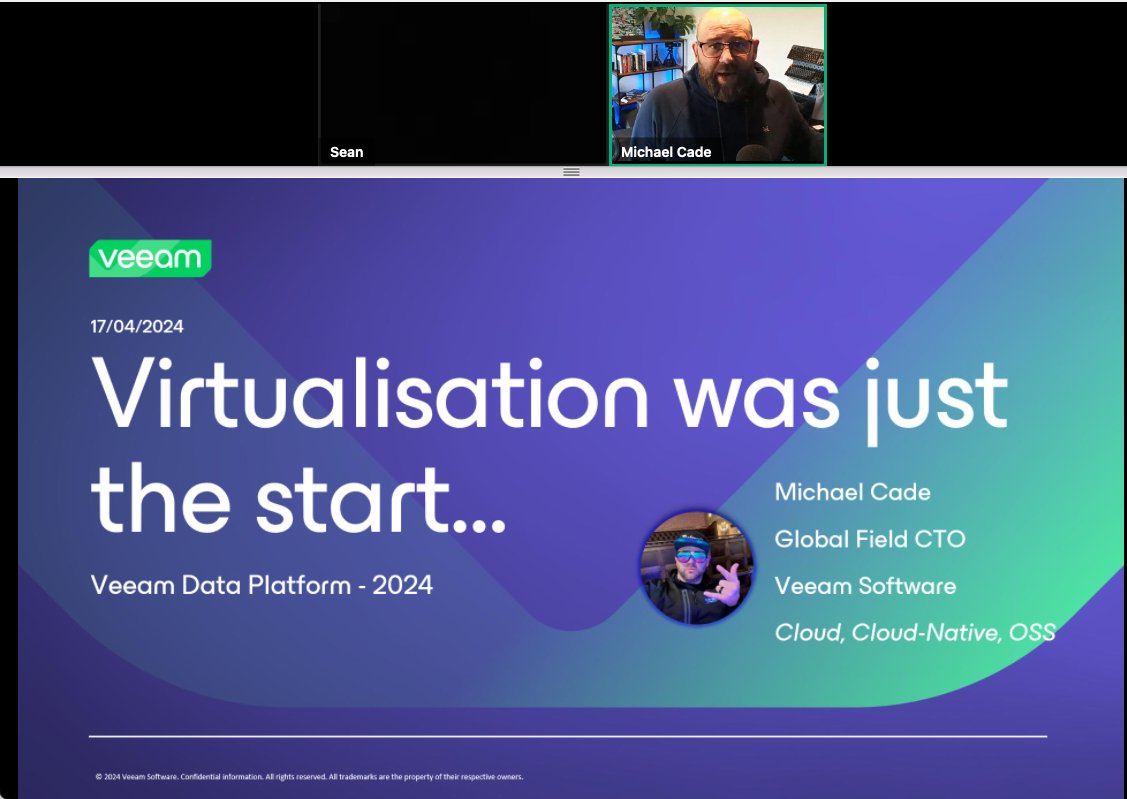
Task: Click the presenter's circular profile photo
Action: [x=696, y=568]
